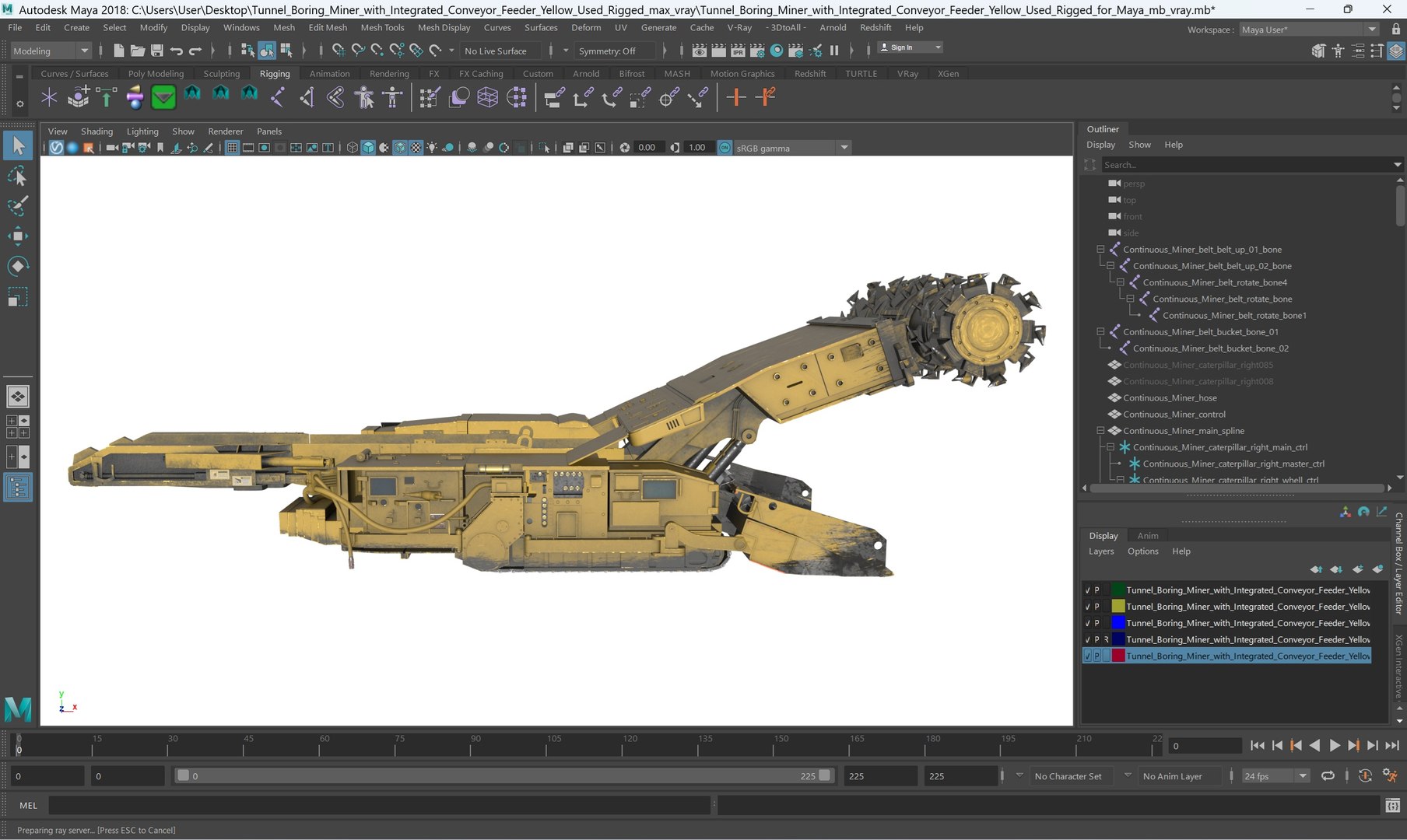
Task: Toggle visibility of olive-yellow display layer
Action: click(x=1087, y=607)
